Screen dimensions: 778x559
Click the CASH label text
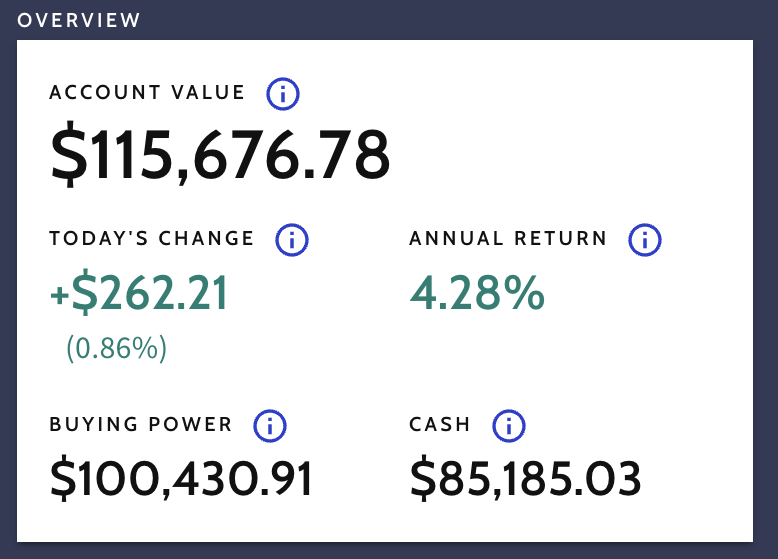coord(440,425)
